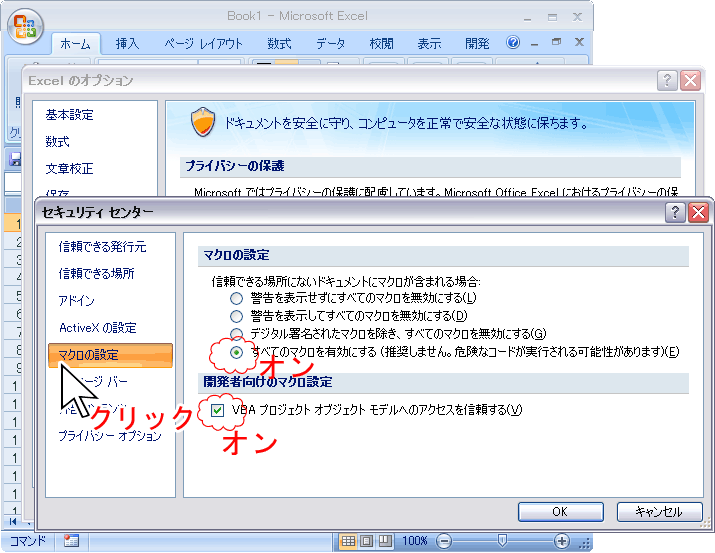Click help button in Excel Options dialog
This screenshot has height=553, width=715.
point(667,80)
